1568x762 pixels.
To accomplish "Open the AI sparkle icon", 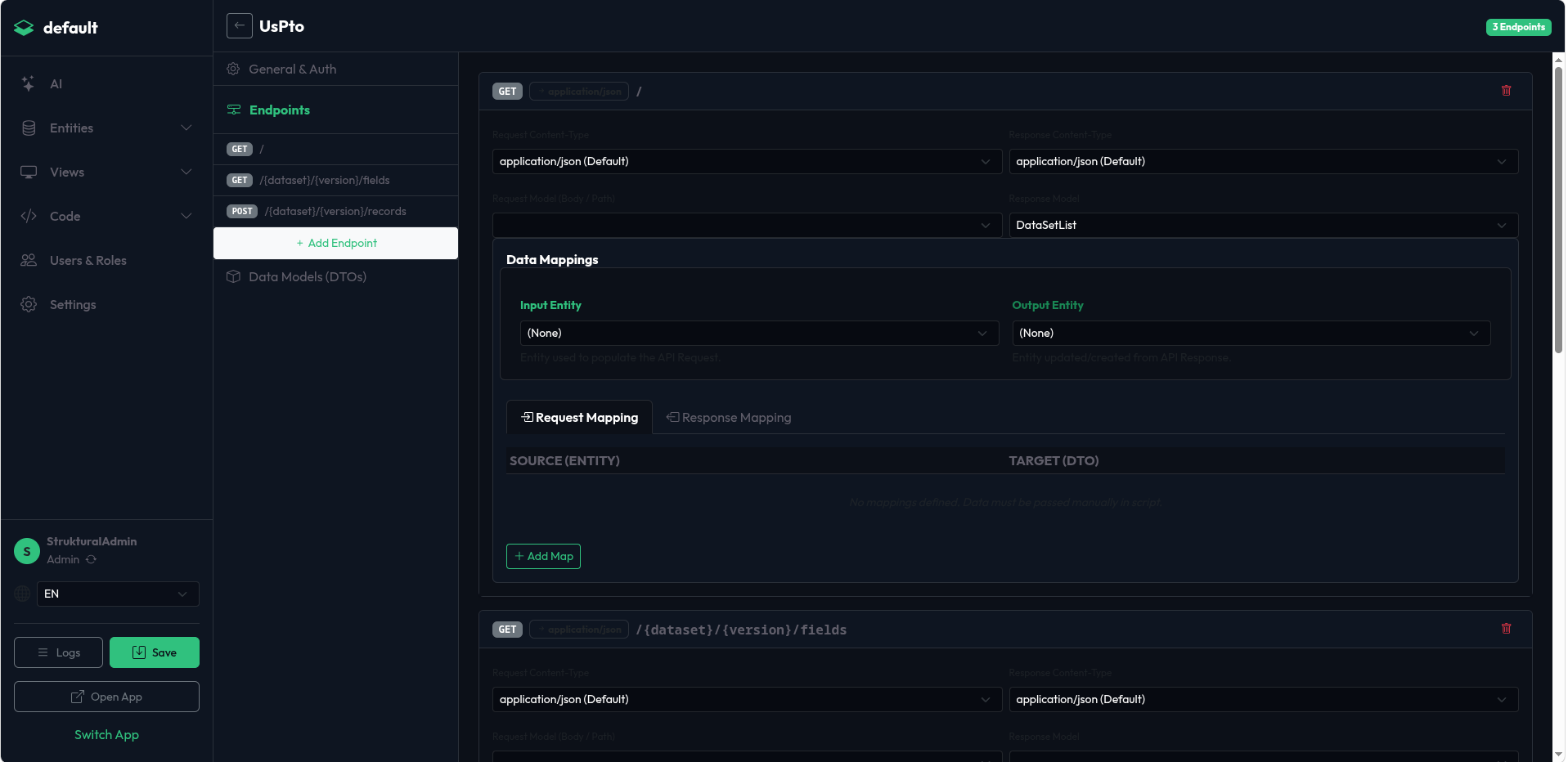I will click(x=29, y=83).
